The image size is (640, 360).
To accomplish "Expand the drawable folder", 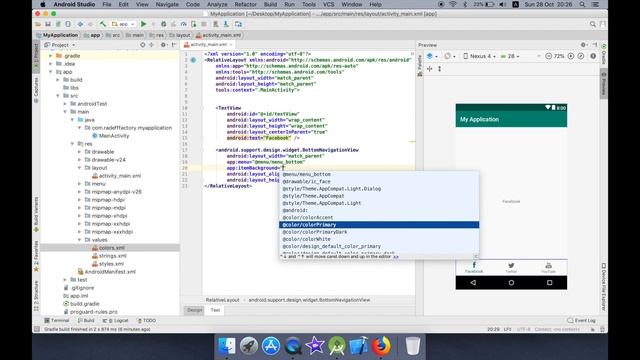I will click(80, 152).
